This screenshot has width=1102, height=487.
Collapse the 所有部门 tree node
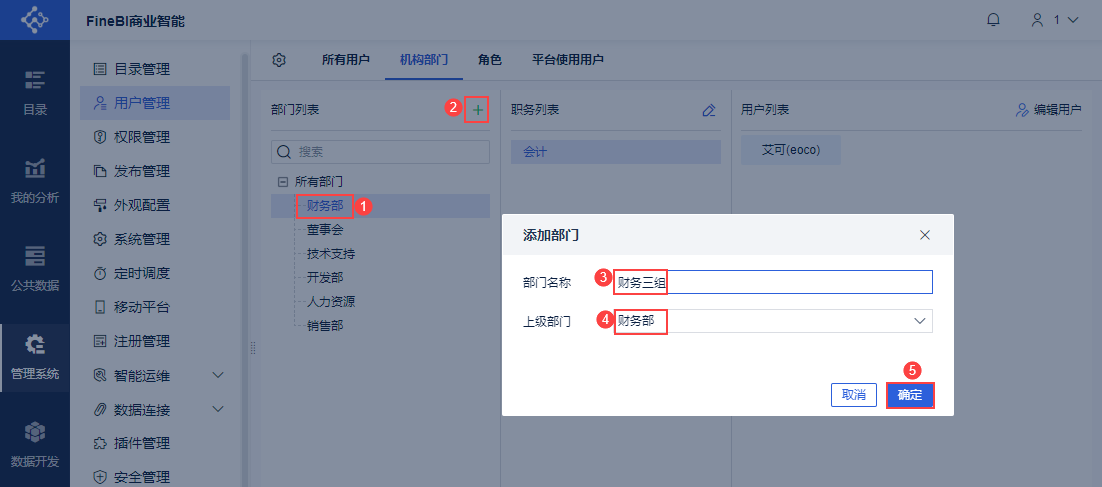(283, 182)
